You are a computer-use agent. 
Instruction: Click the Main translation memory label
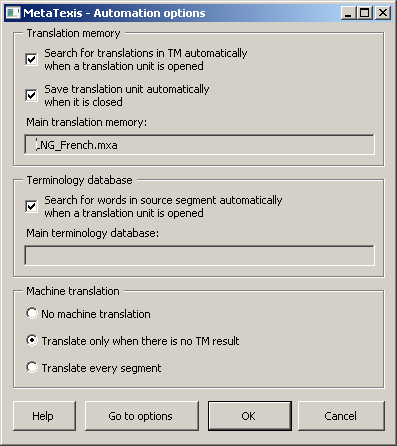coord(86,122)
